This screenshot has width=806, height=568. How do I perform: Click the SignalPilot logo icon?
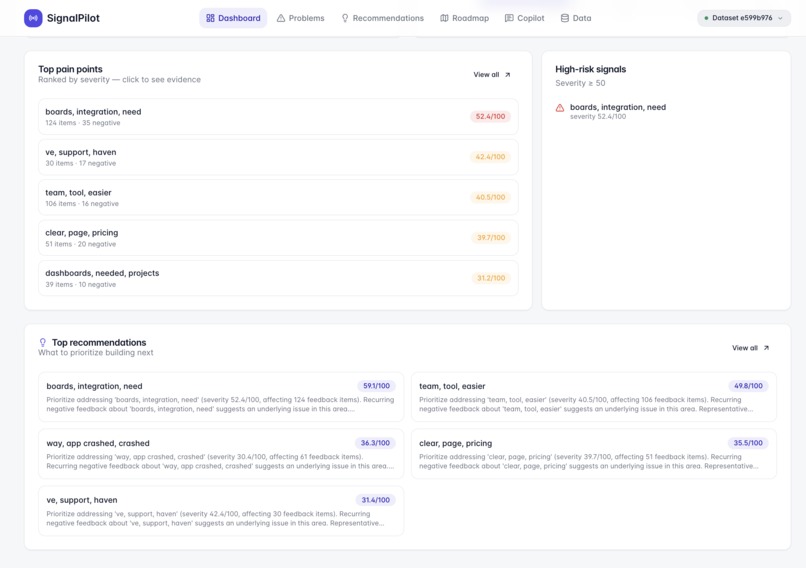tap(33, 18)
